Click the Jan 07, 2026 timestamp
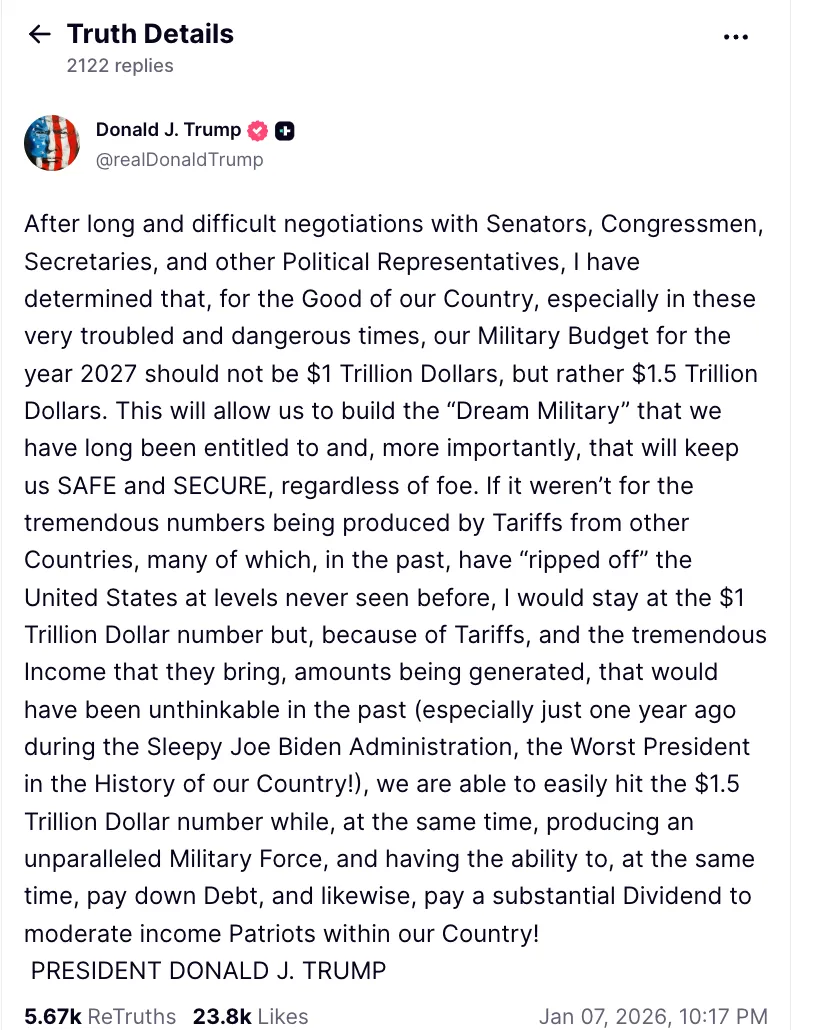Screen dimensions: 820x1030 click(653, 1016)
